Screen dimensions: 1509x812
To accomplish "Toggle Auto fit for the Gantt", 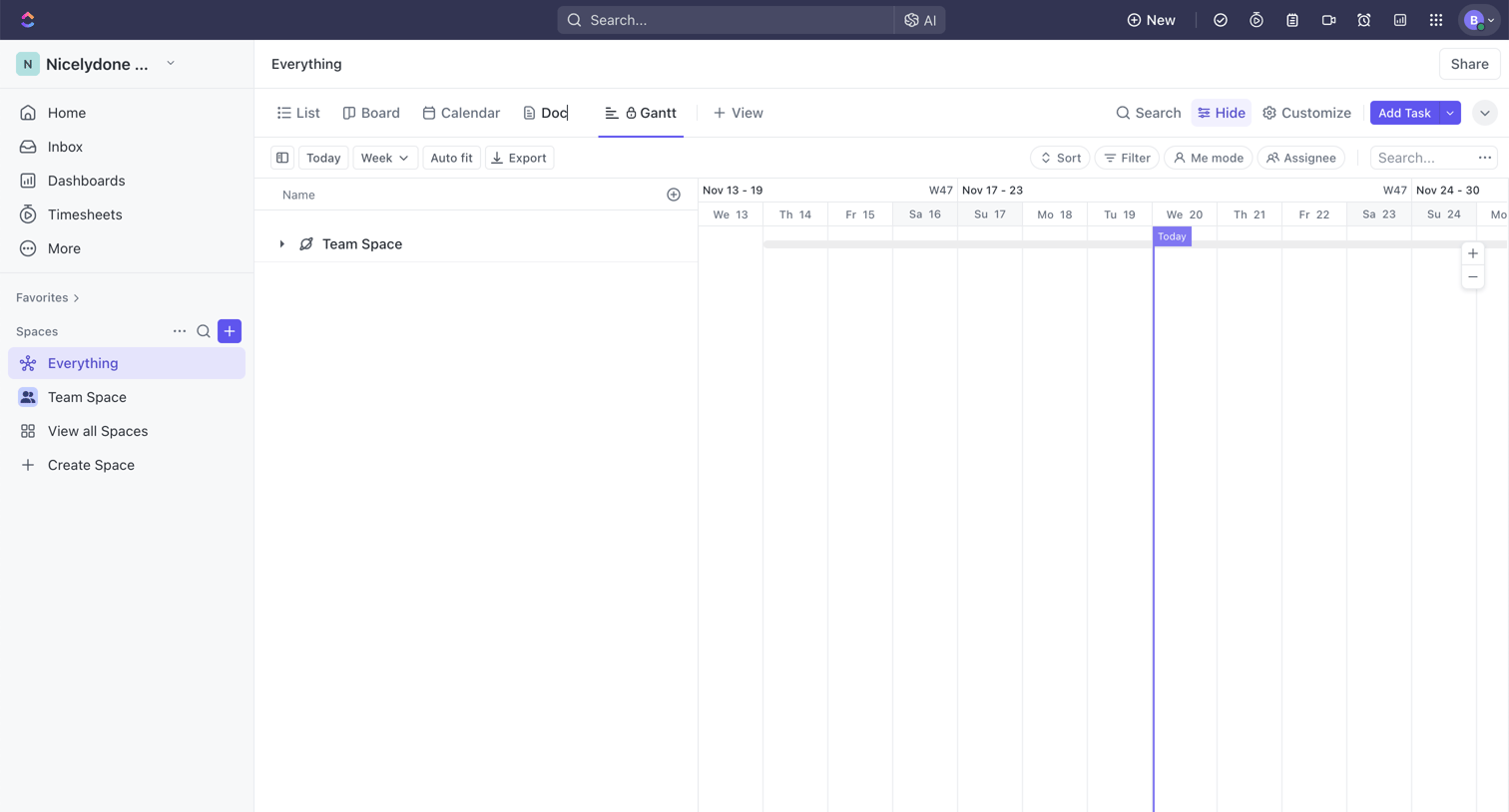I will point(451,158).
